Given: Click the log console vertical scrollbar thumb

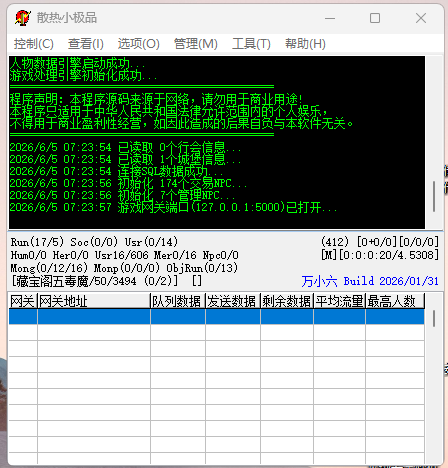Looking at the screenshot, I should coord(434,196).
